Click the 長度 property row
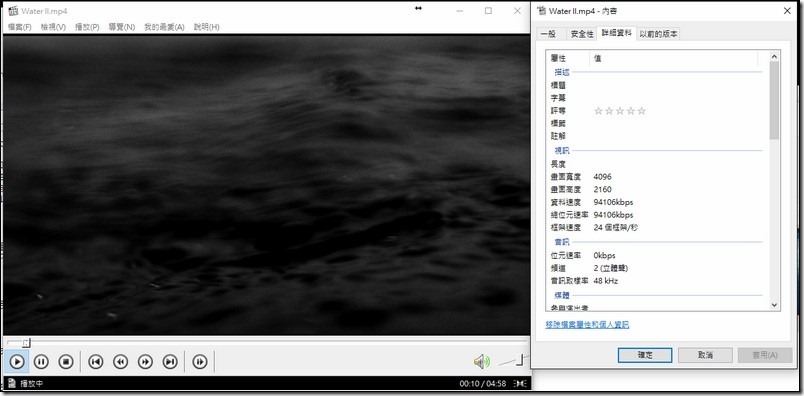This screenshot has height=396, width=804. pos(657,164)
